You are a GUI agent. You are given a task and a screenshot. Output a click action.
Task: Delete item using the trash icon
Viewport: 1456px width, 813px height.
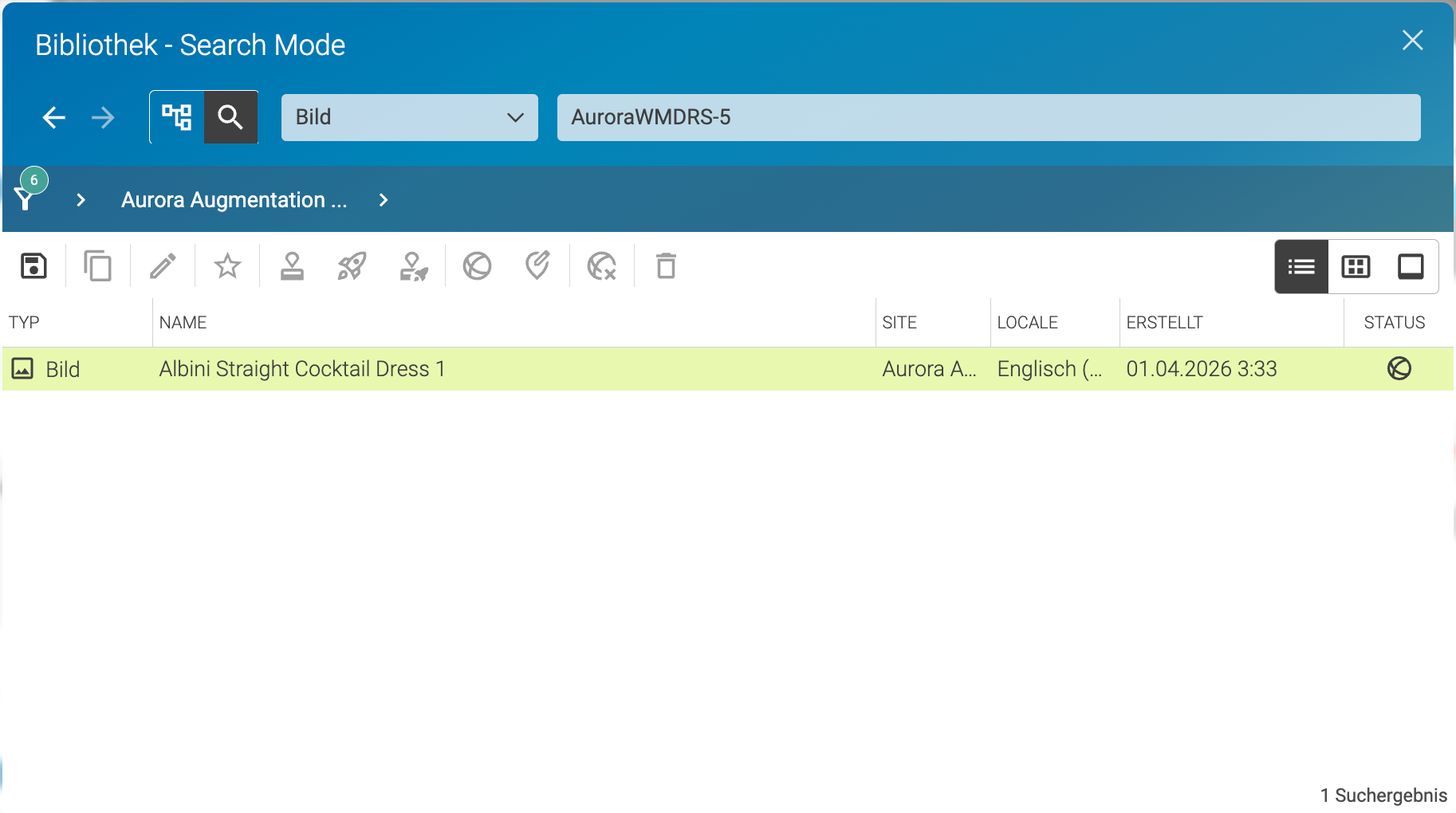click(666, 266)
